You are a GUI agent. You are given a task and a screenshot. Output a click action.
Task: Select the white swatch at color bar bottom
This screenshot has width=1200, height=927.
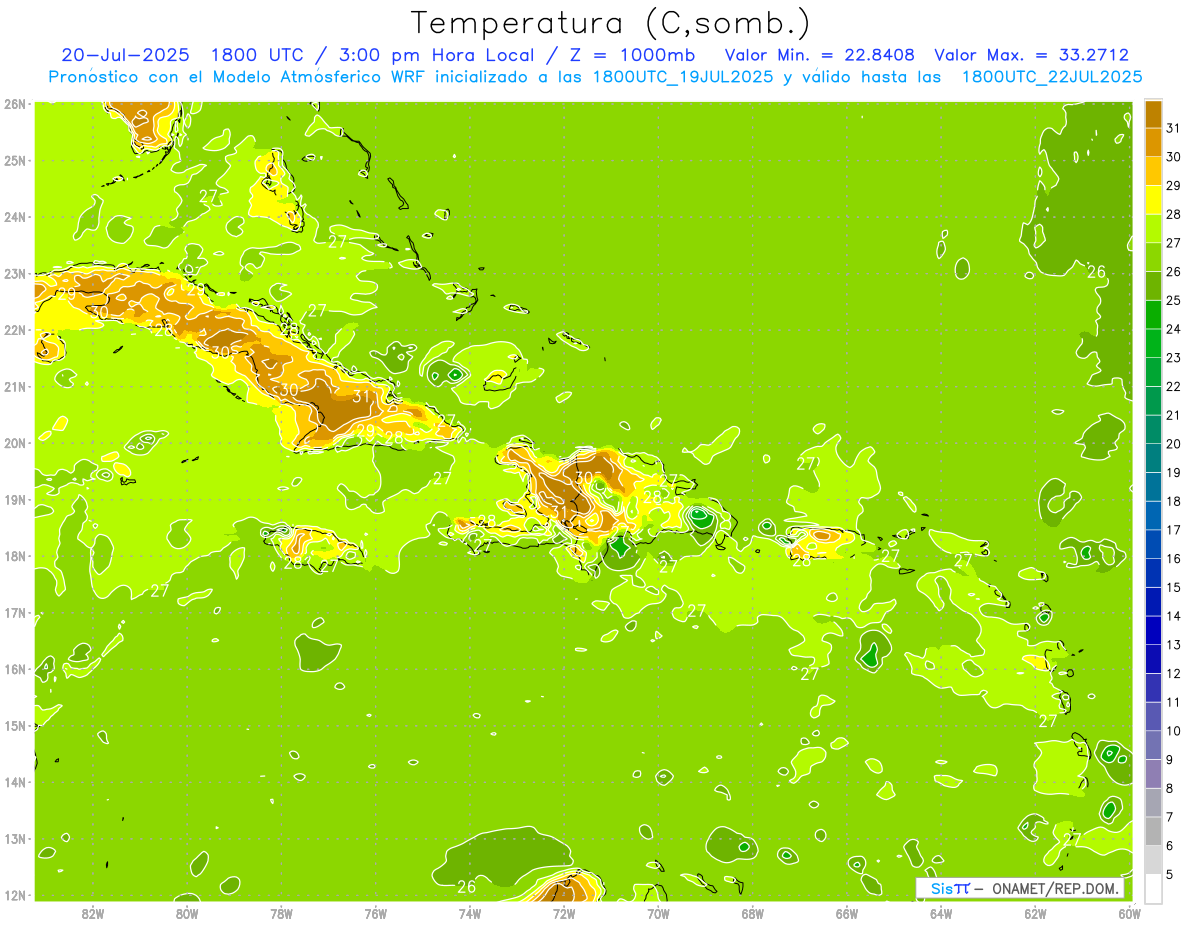[1153, 888]
